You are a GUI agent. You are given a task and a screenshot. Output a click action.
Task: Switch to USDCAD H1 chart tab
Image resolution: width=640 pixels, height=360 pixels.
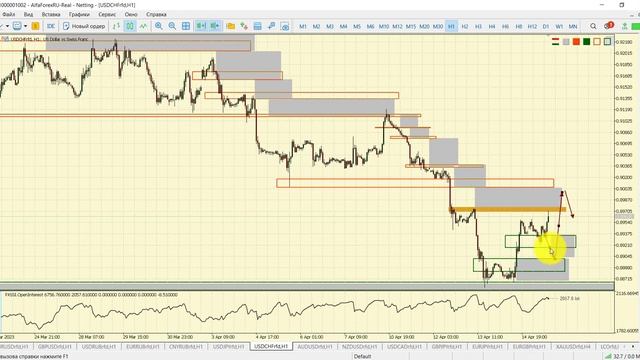[x=404, y=347]
